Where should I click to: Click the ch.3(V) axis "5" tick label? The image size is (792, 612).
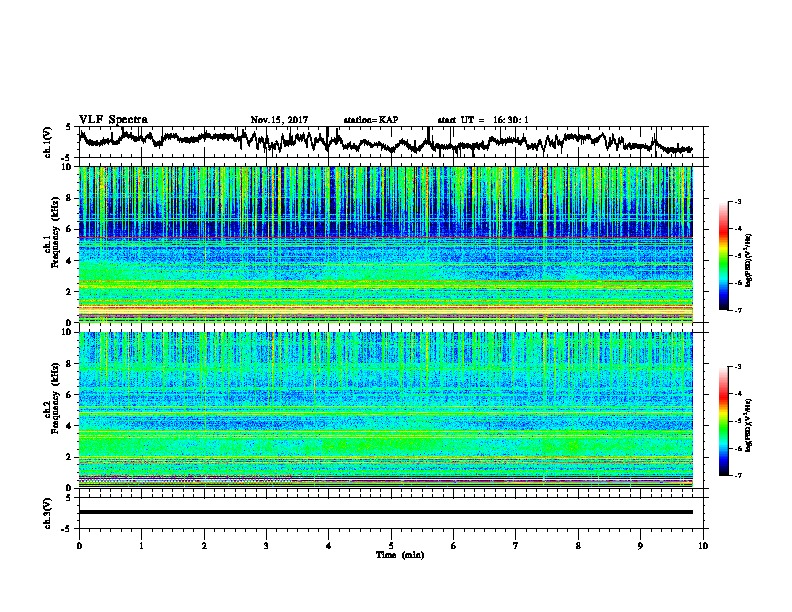click(68, 498)
